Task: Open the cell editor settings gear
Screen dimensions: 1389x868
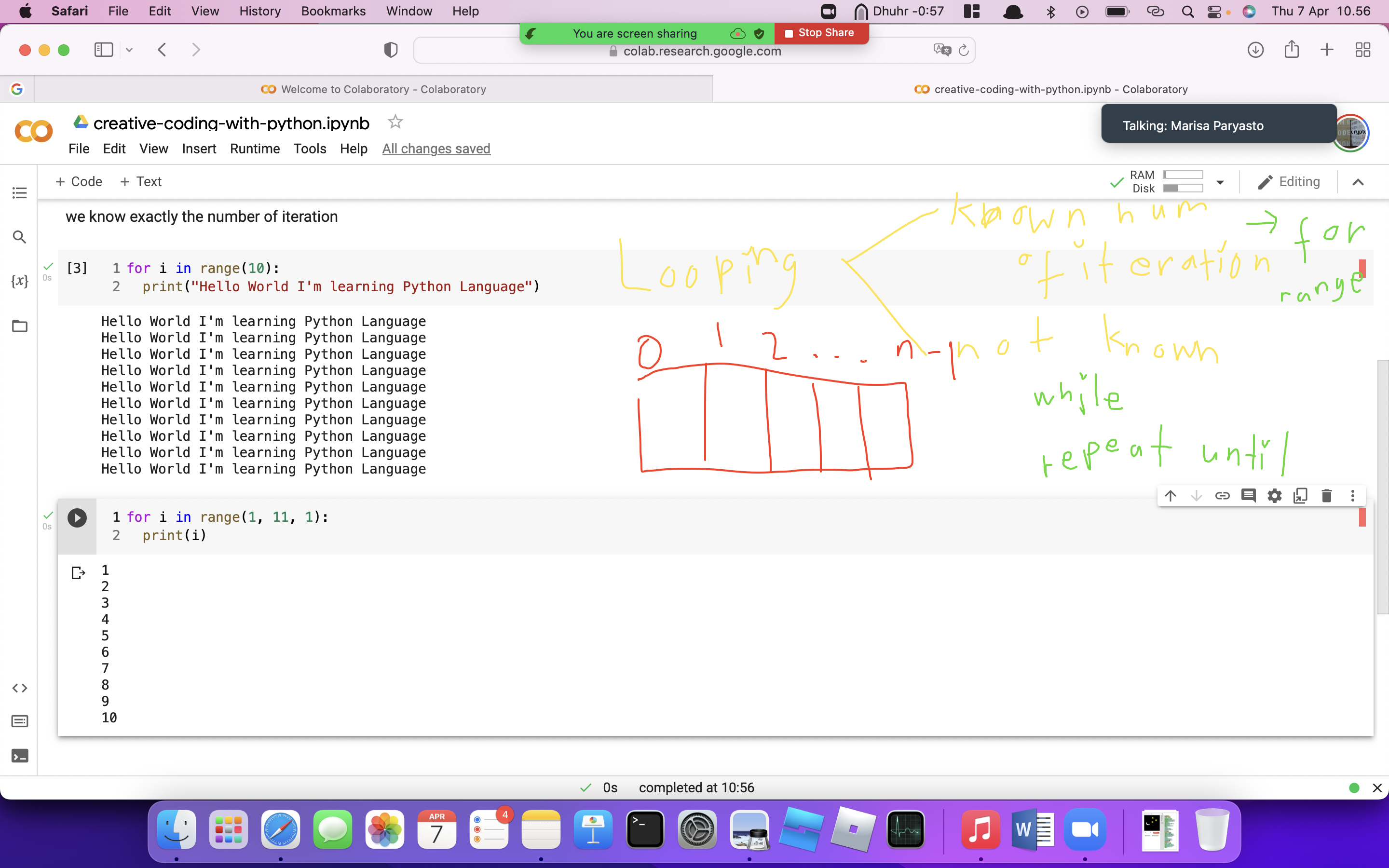Action: click(1274, 495)
